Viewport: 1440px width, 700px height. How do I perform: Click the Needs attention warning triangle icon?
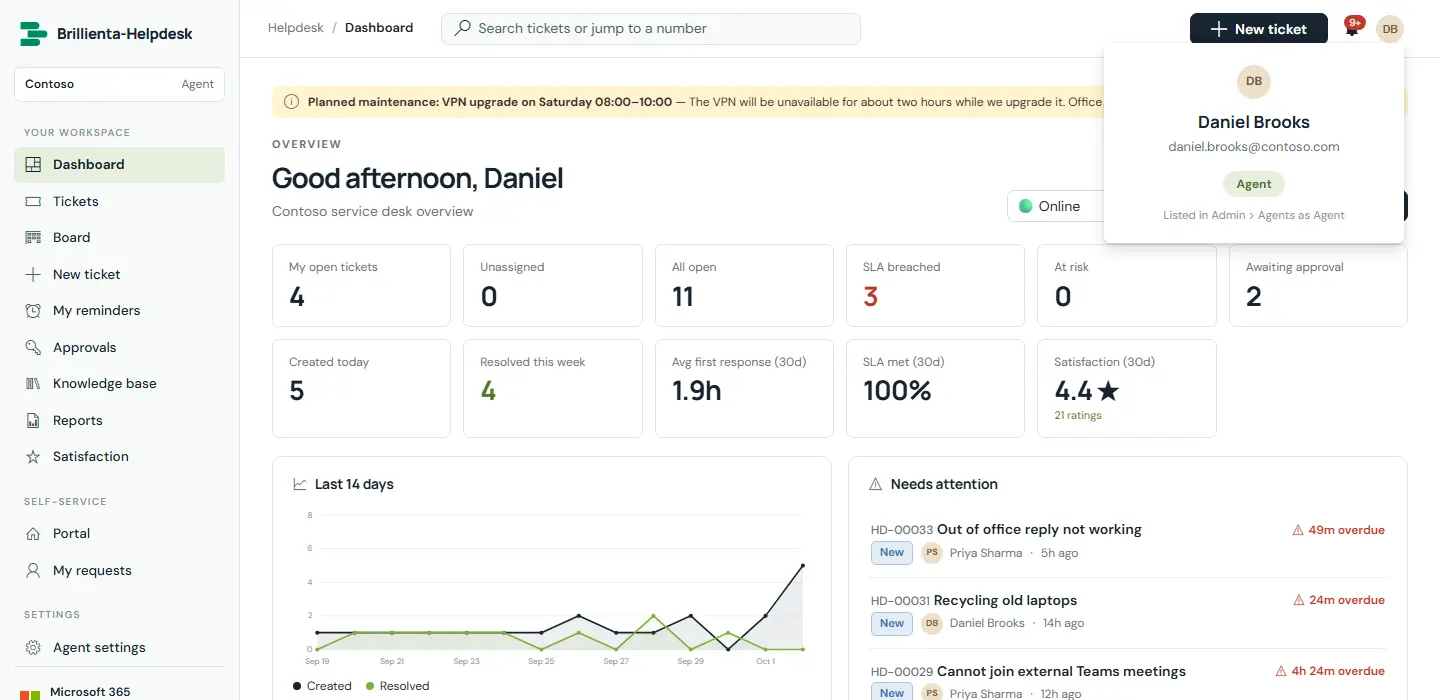875,485
